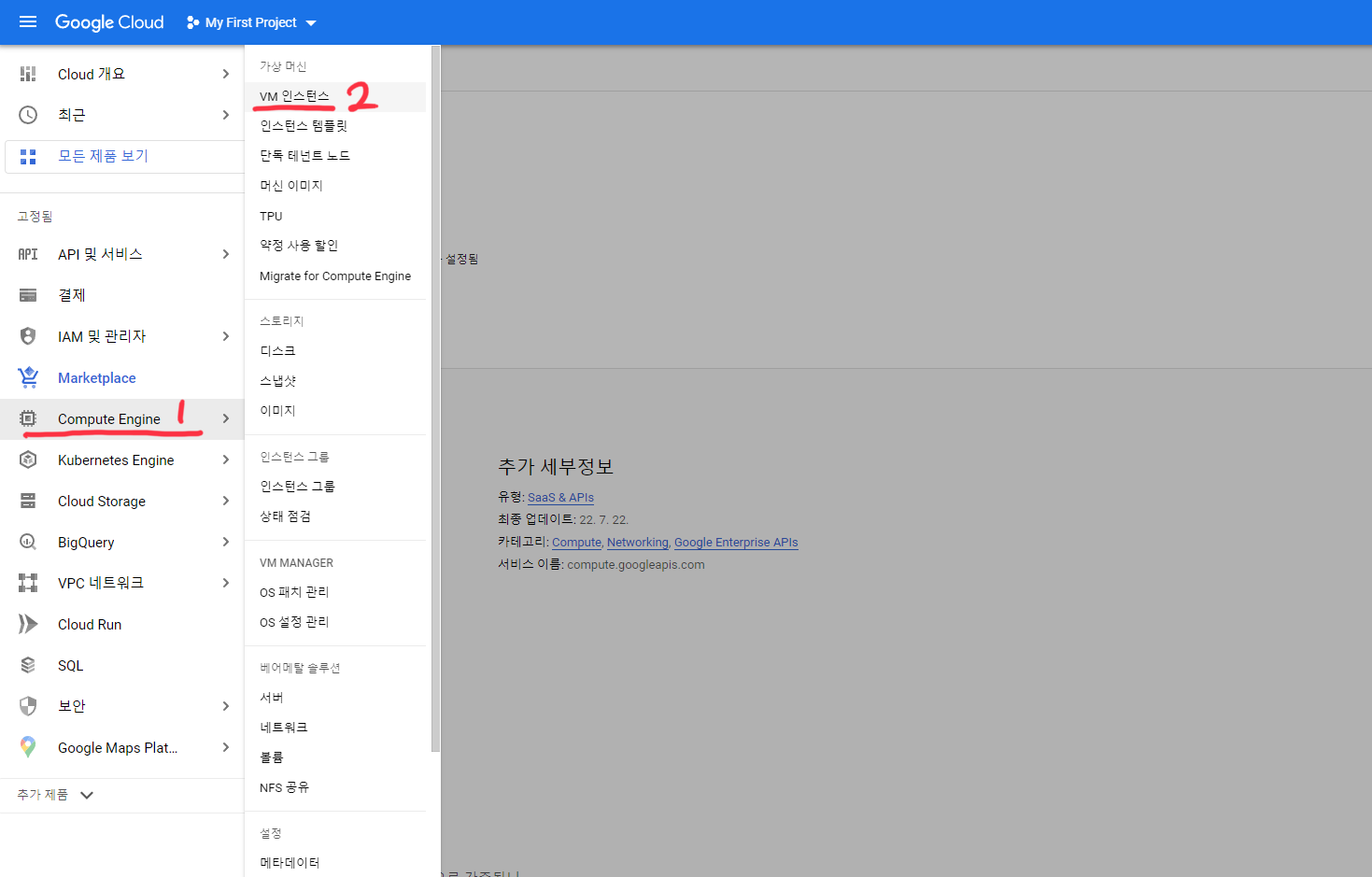Click the IAM 및 관리자 shield icon
Screen dimensions: 1372x877
(28, 336)
